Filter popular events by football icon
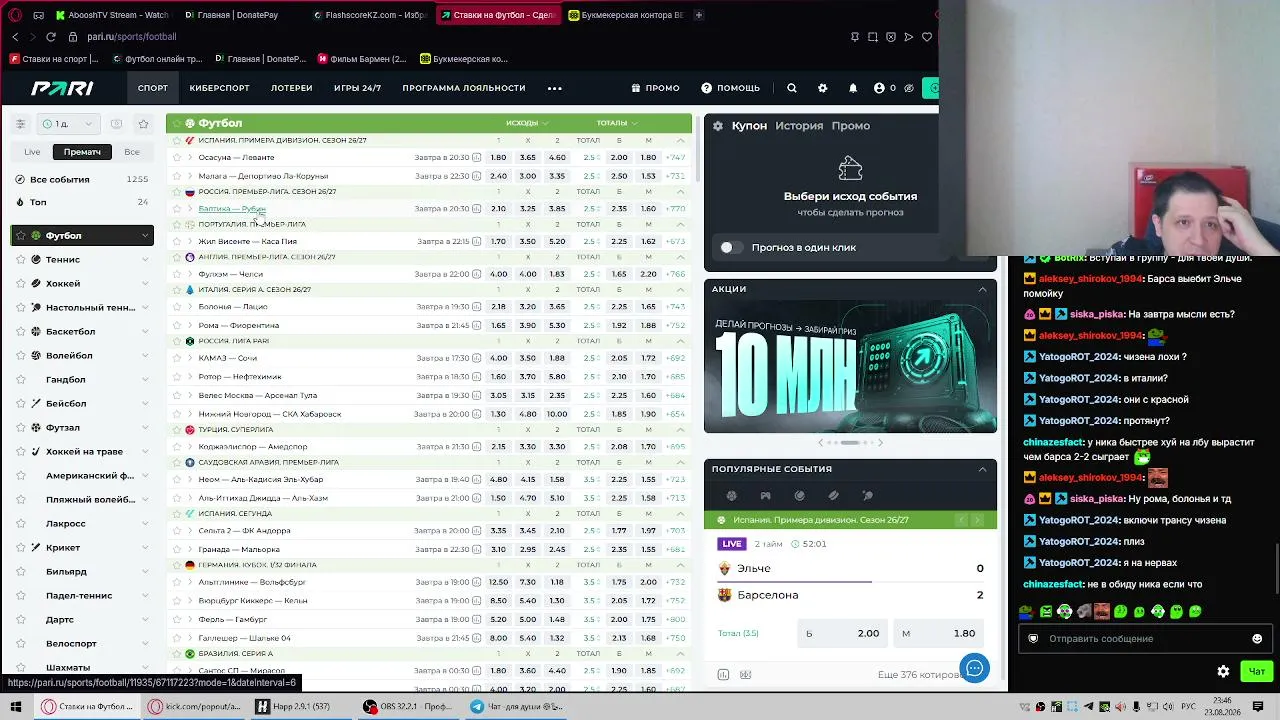The height and width of the screenshot is (720, 1280). pos(731,496)
